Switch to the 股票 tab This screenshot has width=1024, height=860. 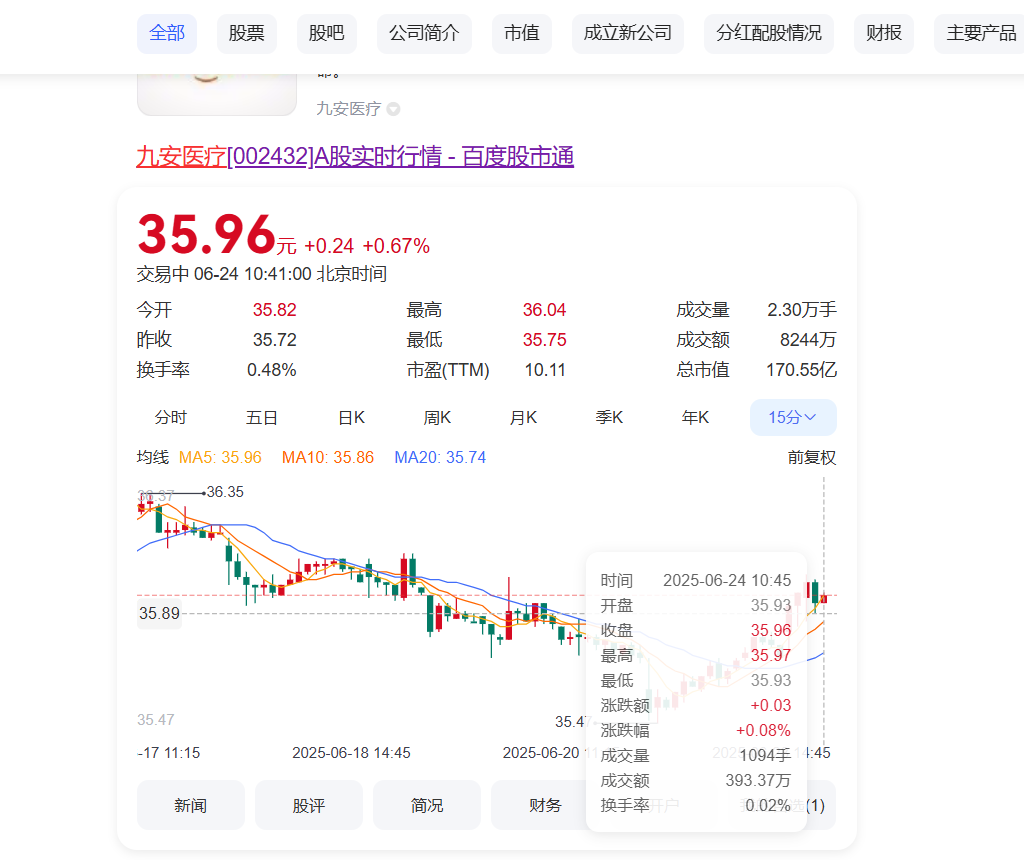coord(246,33)
